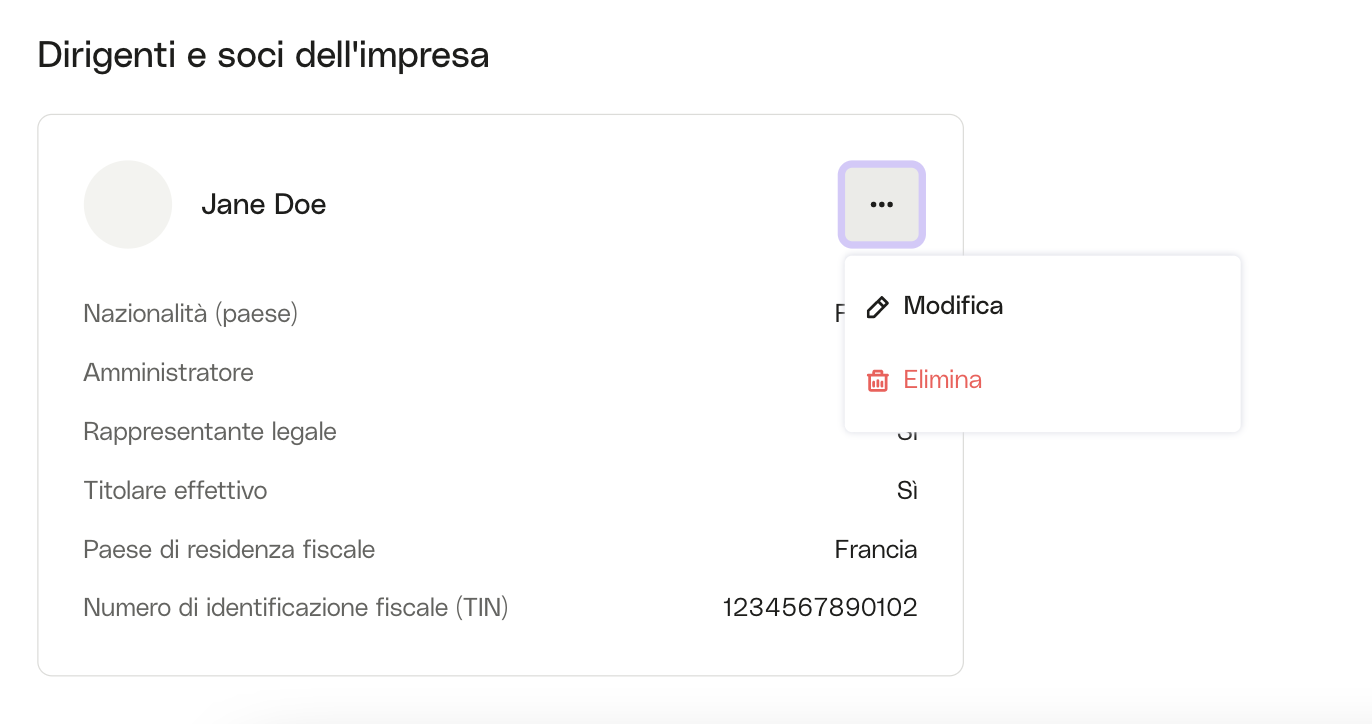Click the ellipsis dots icon
Image resolution: width=1372 pixels, height=724 pixels.
(x=881, y=205)
